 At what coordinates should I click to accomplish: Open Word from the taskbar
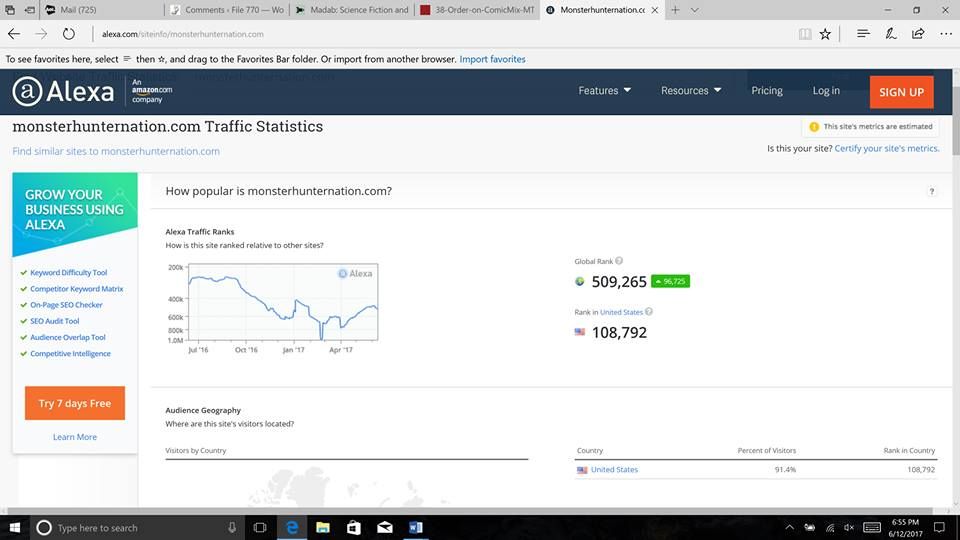click(x=415, y=527)
